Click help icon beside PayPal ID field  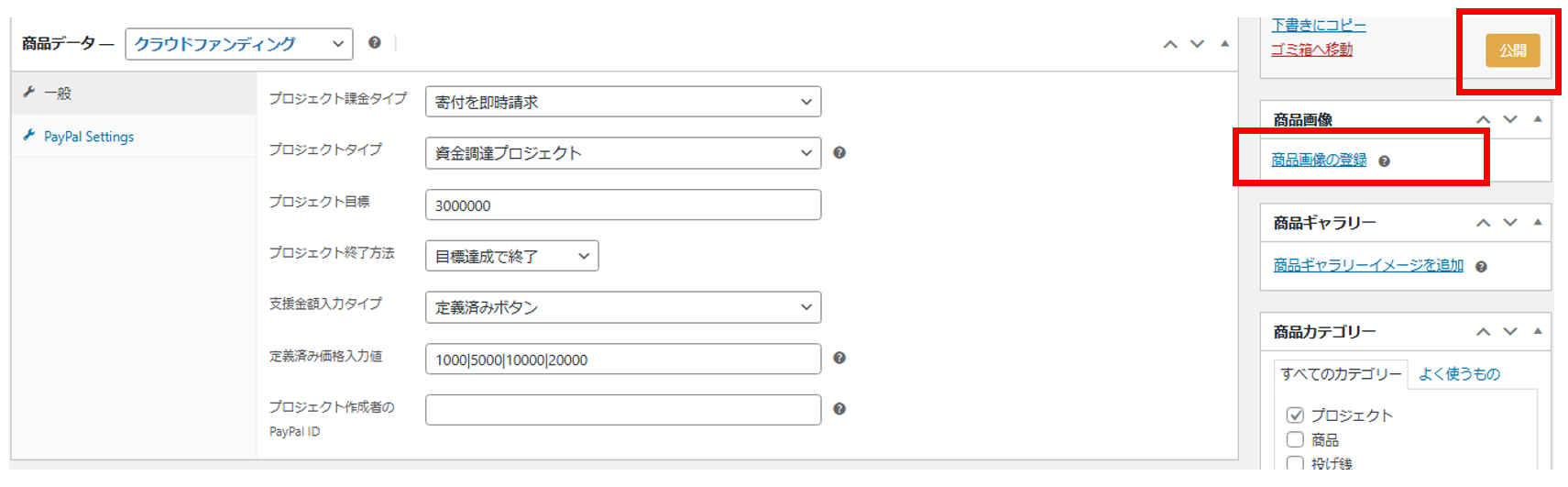[x=839, y=410]
